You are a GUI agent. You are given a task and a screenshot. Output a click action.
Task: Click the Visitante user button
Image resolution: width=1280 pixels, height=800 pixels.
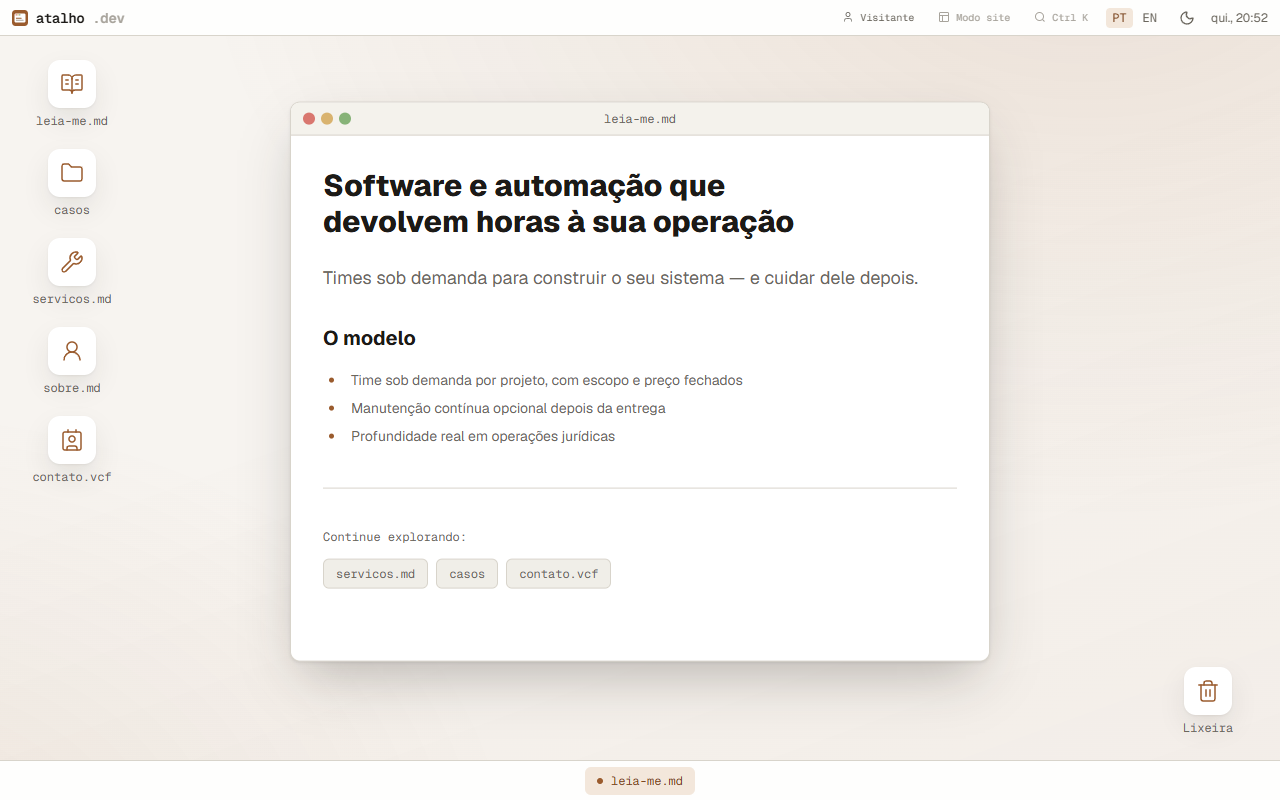pyautogui.click(x=878, y=18)
